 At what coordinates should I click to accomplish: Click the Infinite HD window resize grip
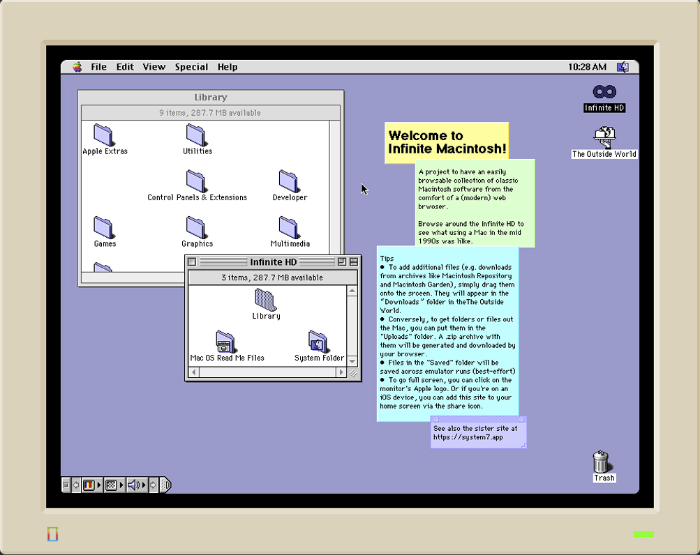coord(353,372)
